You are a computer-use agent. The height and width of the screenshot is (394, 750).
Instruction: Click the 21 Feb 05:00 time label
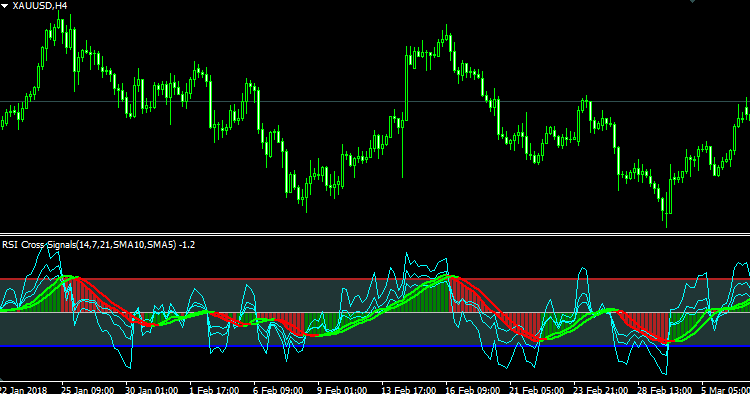[537, 390]
